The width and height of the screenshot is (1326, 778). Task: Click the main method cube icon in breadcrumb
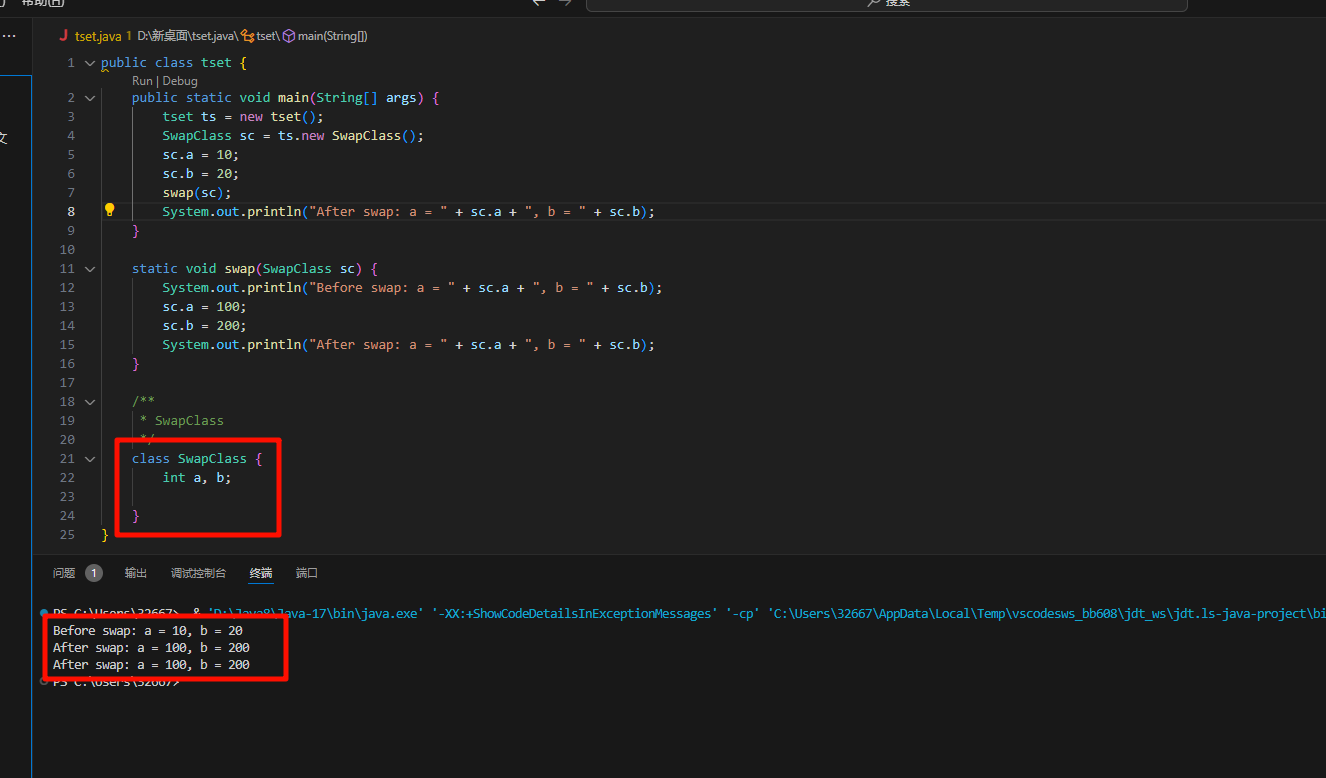[289, 36]
